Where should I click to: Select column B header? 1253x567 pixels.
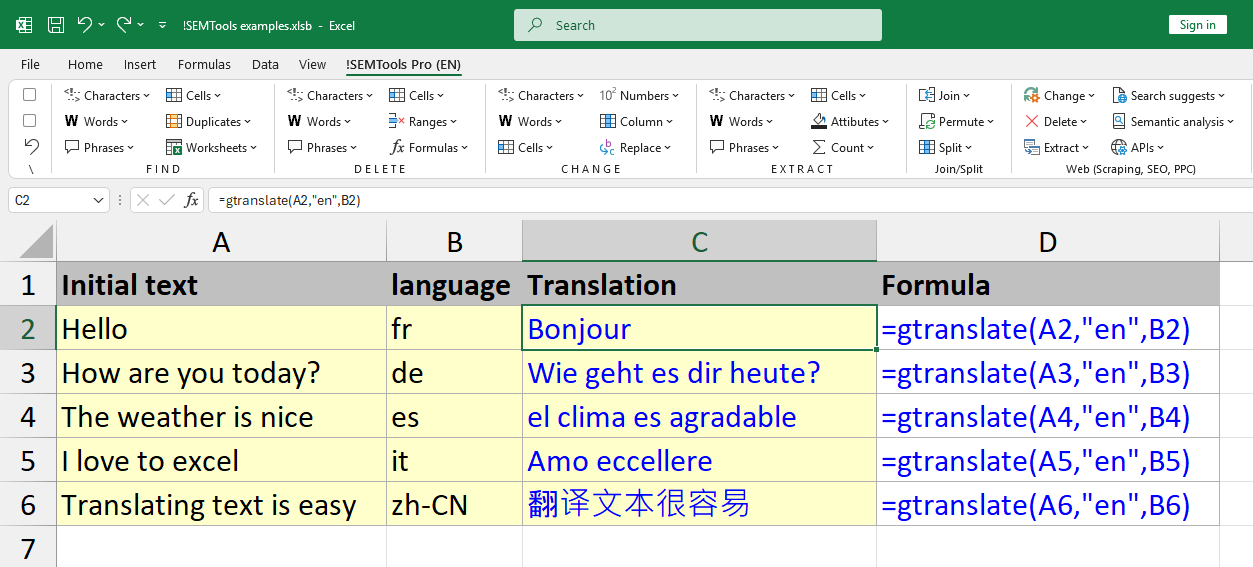tap(454, 241)
